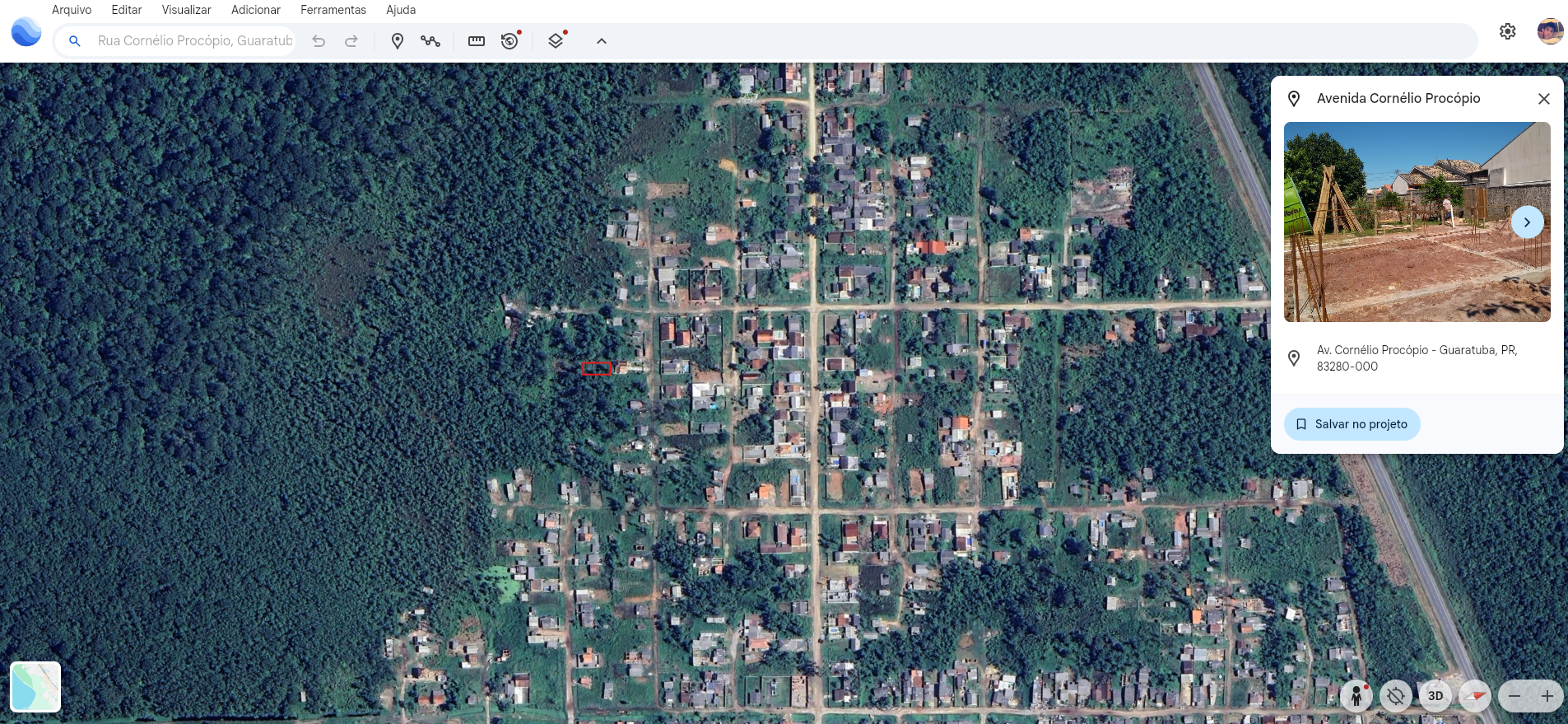Viewport: 1568px width, 724px height.
Task: Close the Avenida Cornélio Procópio card
Action: click(1544, 99)
